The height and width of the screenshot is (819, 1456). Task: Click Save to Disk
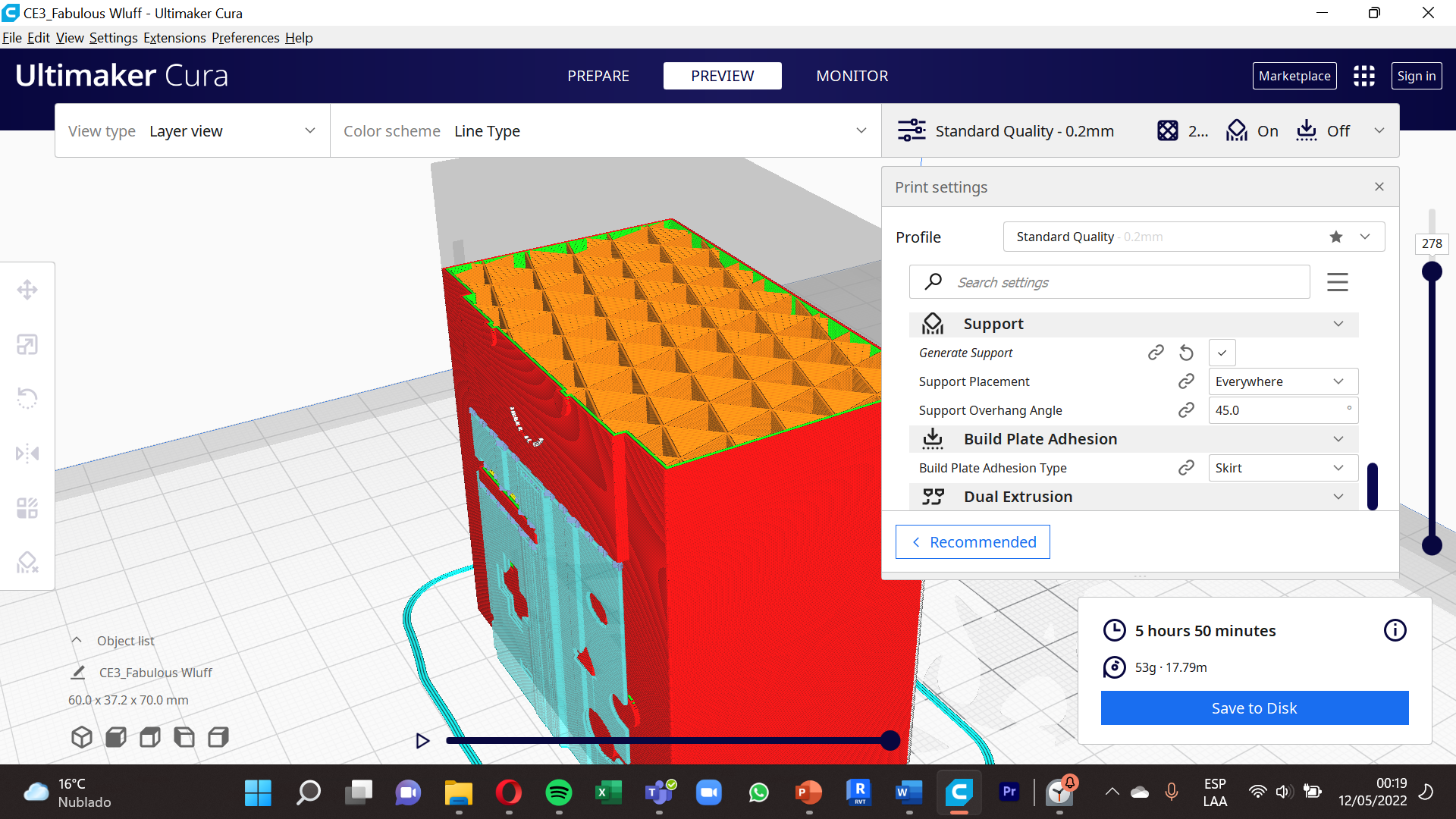(1255, 708)
